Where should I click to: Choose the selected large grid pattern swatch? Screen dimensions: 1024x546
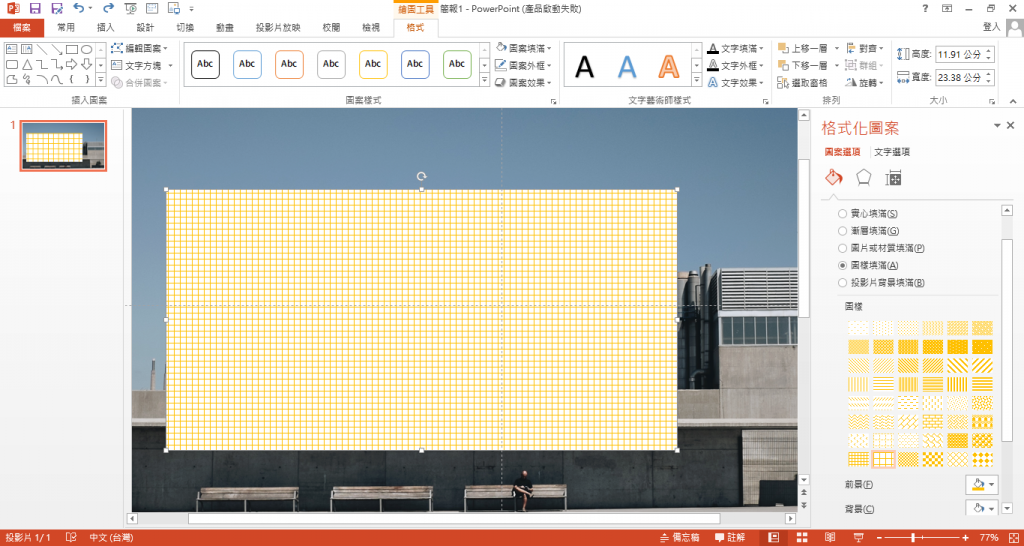[883, 459]
